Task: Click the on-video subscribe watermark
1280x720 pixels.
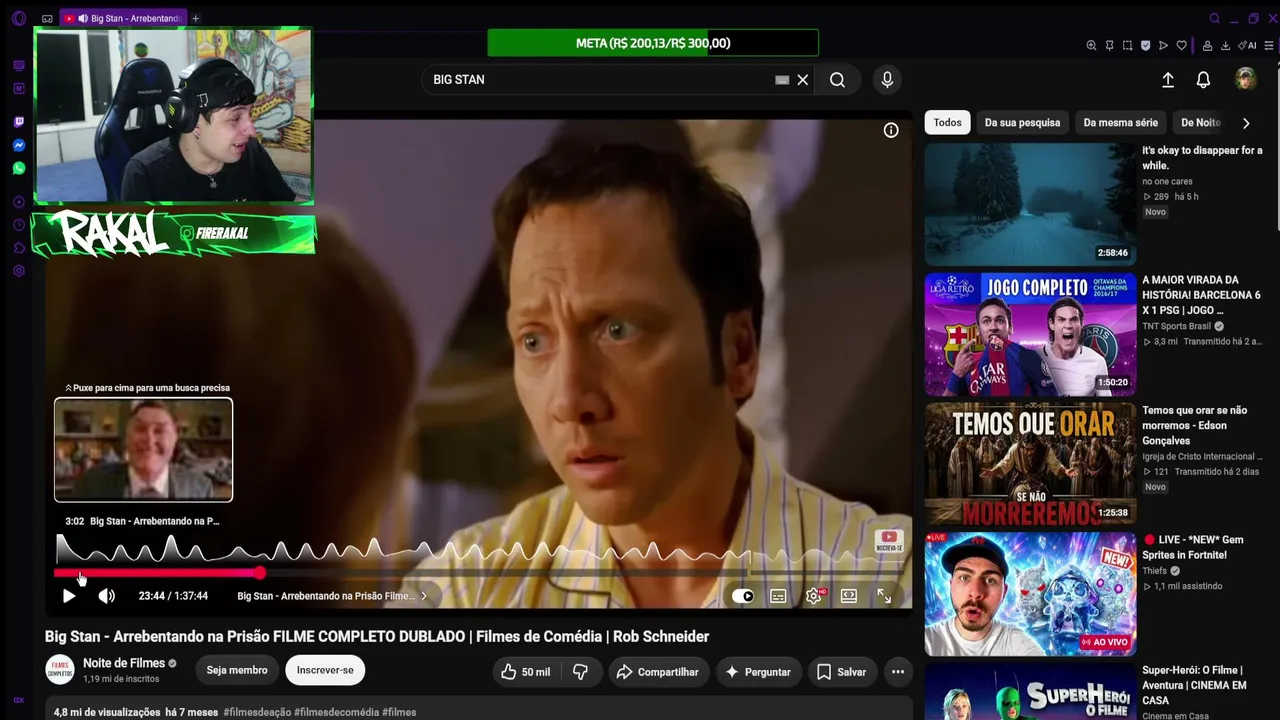Action: pyautogui.click(x=889, y=541)
